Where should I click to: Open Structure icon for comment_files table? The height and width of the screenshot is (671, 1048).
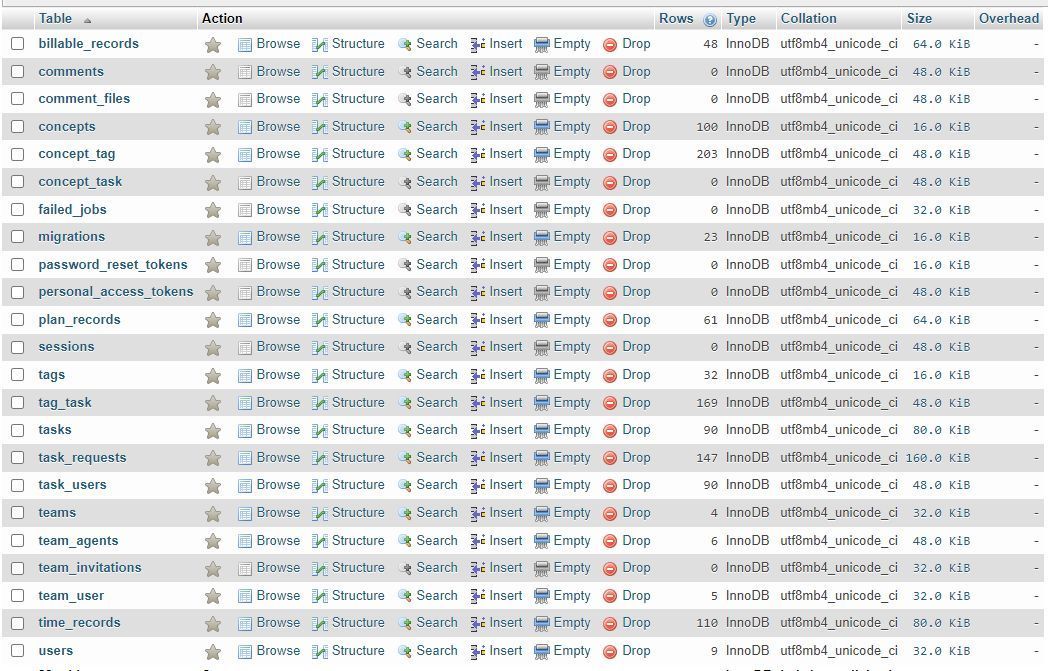point(320,100)
